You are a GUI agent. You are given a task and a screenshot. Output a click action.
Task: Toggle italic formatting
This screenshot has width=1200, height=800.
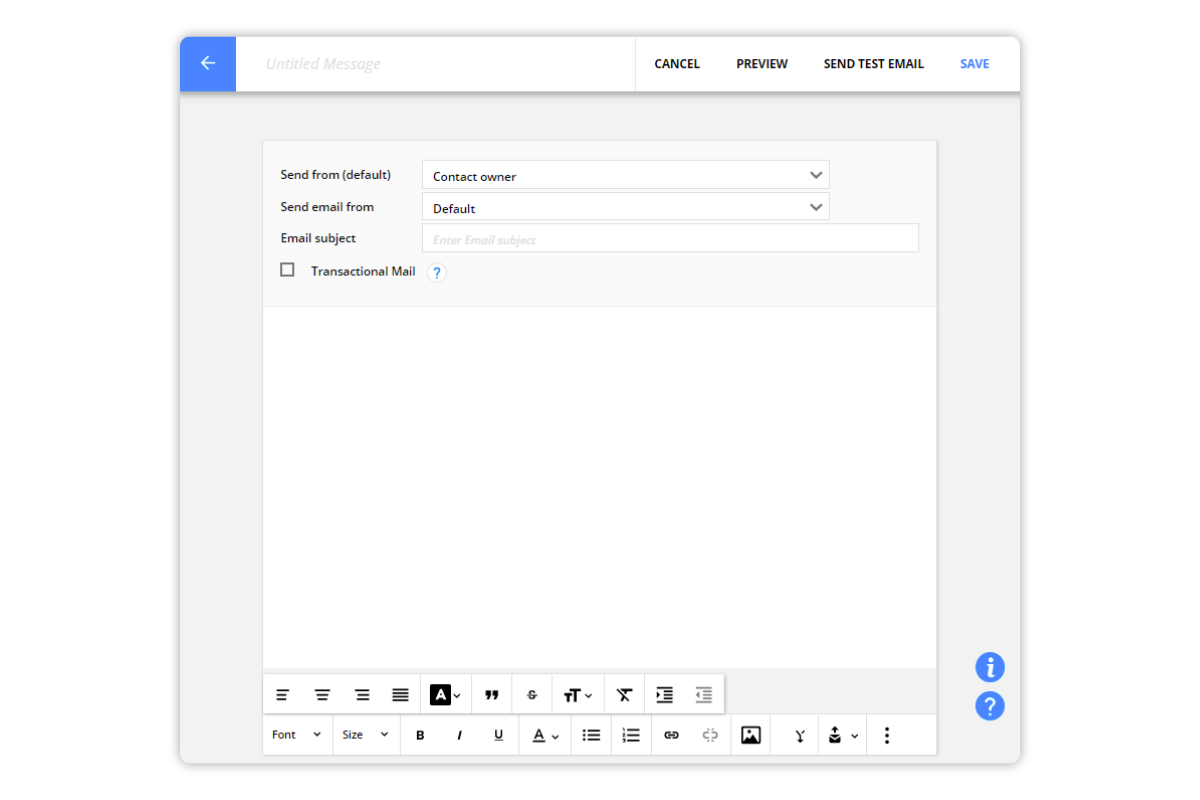coord(460,735)
